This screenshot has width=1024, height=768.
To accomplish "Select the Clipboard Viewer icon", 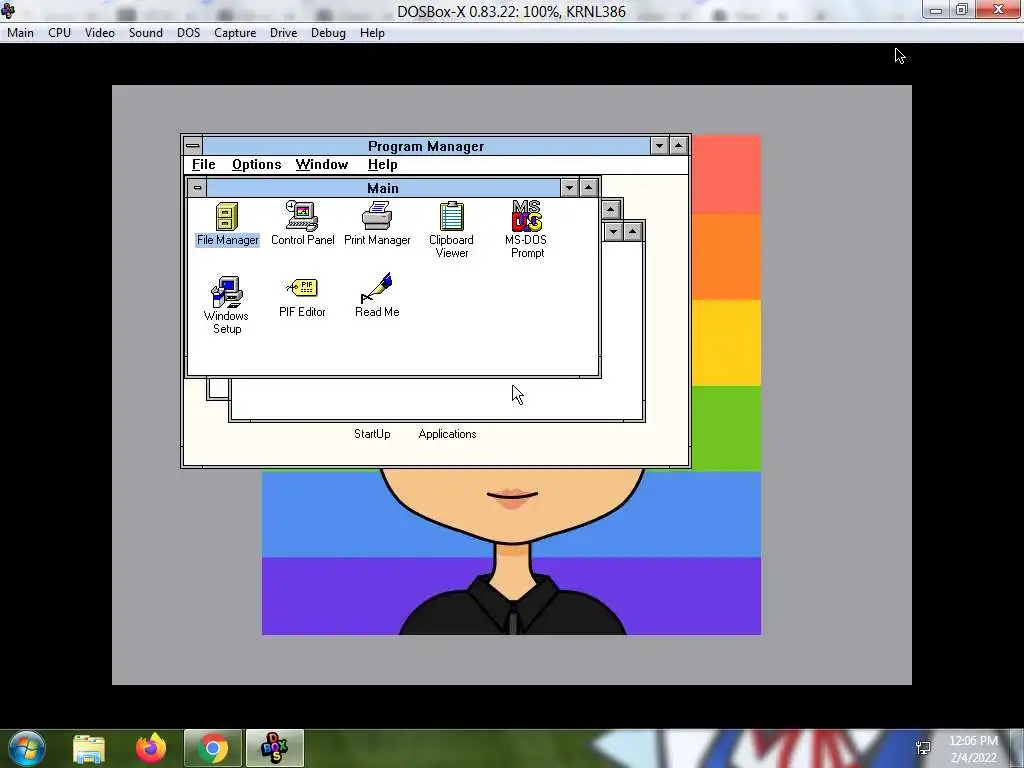I will (451, 230).
